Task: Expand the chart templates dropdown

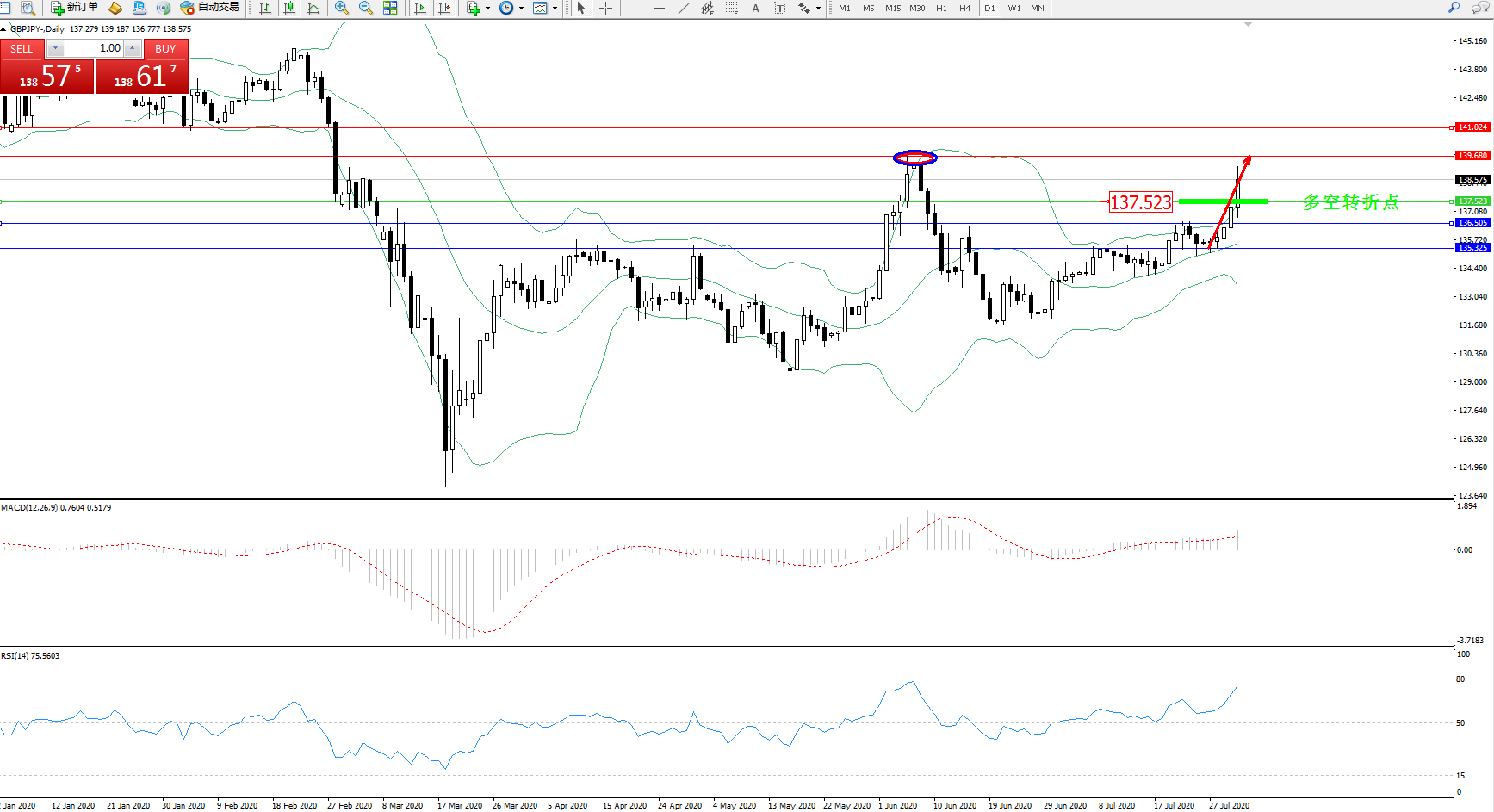Action: coord(555,8)
